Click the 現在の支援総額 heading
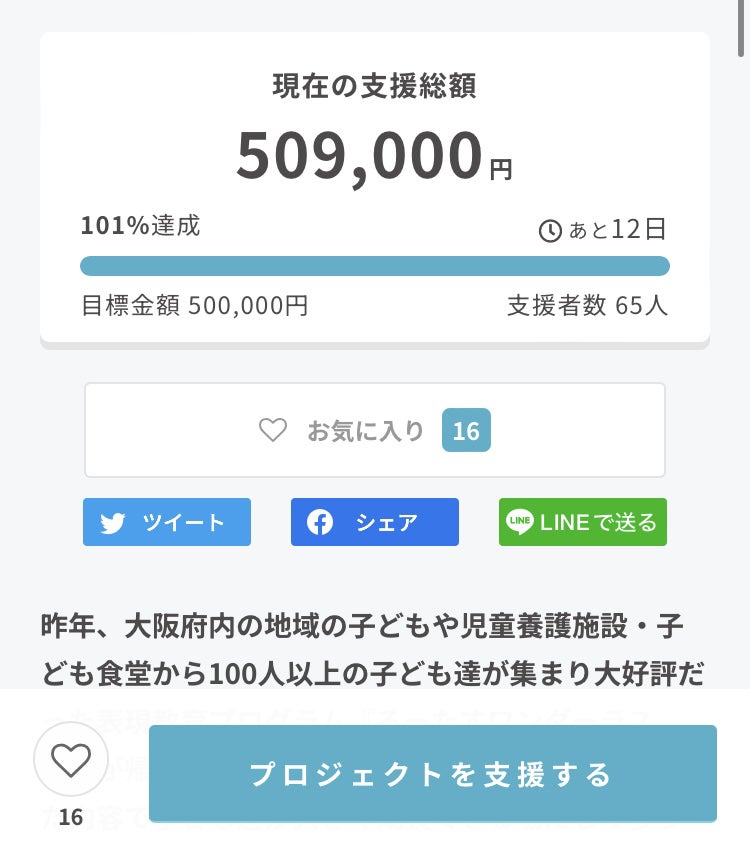This screenshot has height=843, width=750. click(x=374, y=86)
